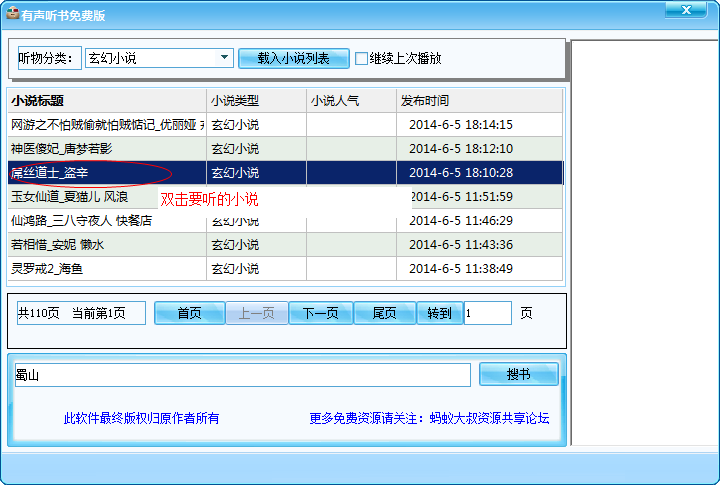Image resolution: width=720 pixels, height=485 pixels.
Task: Click the page number input field
Action: tap(487, 313)
